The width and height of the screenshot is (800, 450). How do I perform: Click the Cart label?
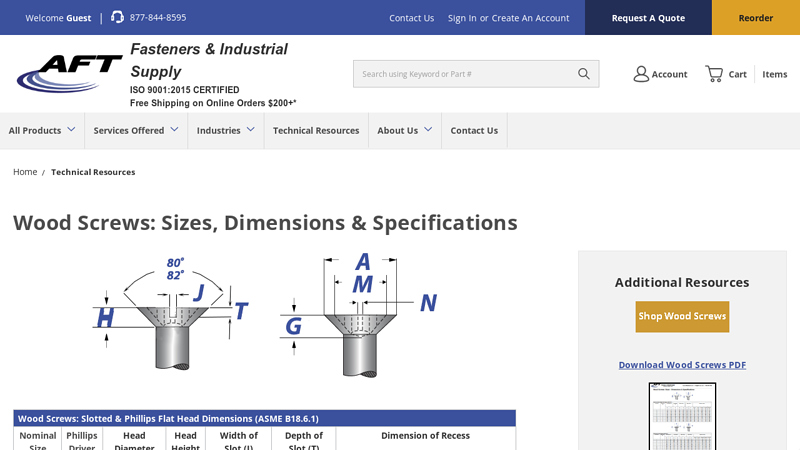(737, 74)
